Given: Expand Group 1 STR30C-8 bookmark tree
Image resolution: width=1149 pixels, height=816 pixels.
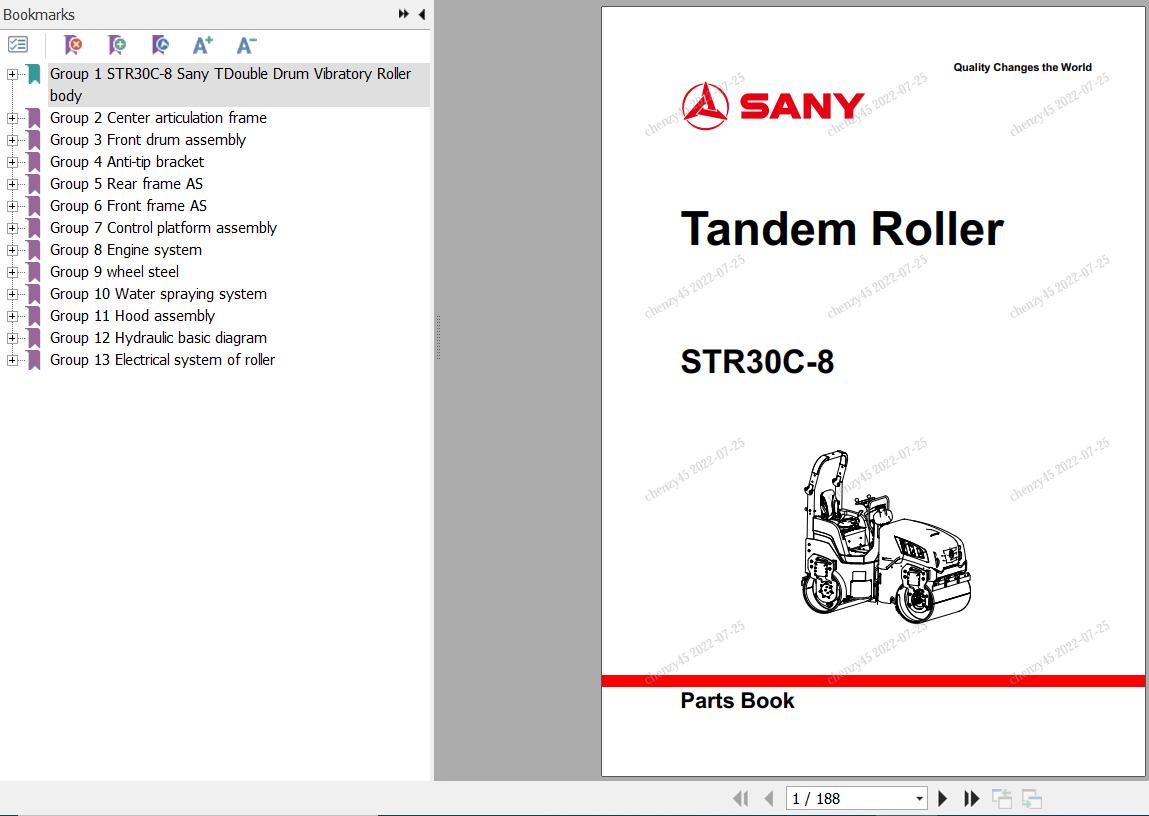Looking at the screenshot, I should (12, 74).
